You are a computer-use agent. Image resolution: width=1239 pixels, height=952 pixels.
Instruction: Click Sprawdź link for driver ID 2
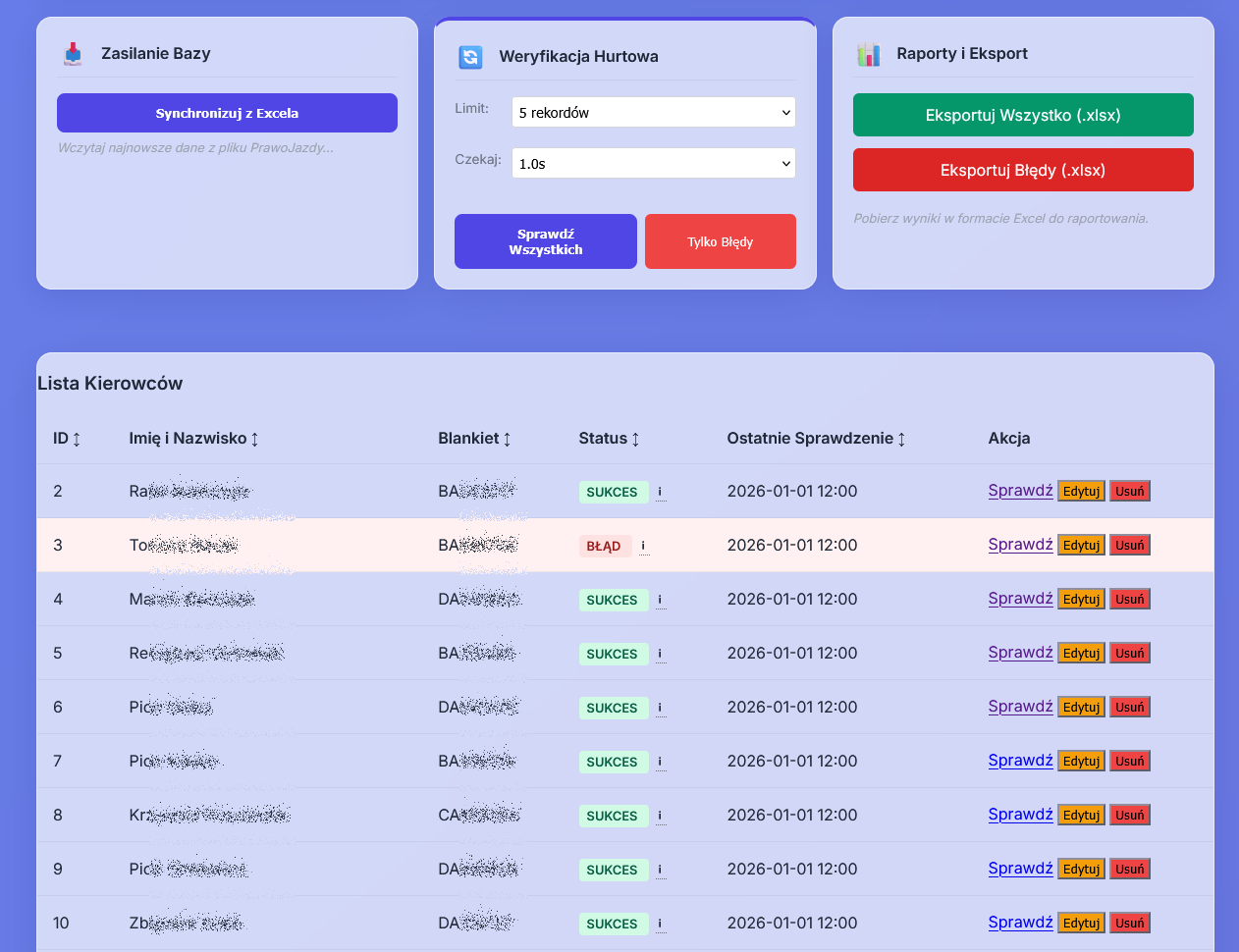[x=1020, y=491]
